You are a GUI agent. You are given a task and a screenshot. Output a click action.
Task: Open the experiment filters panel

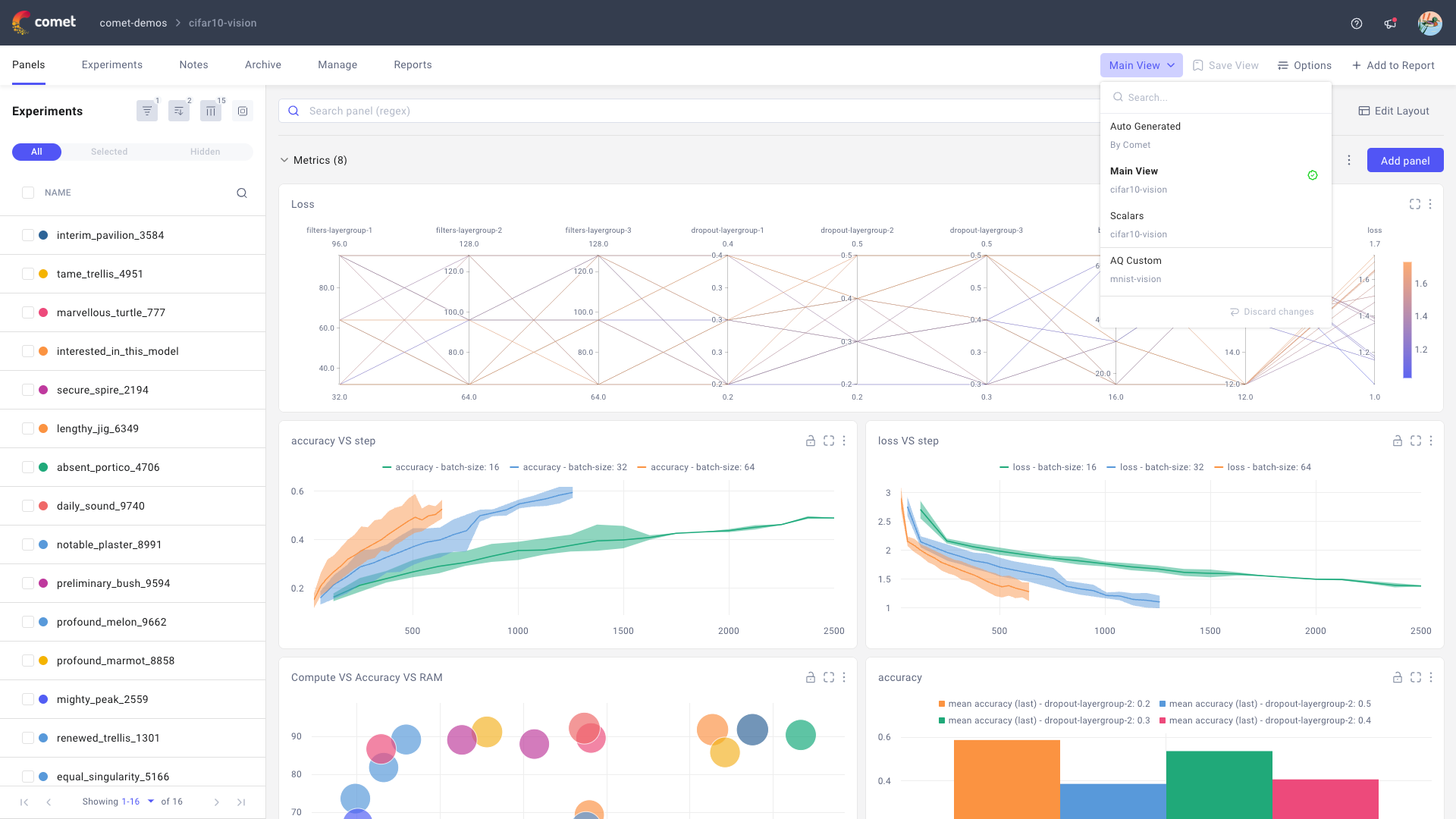tap(147, 111)
